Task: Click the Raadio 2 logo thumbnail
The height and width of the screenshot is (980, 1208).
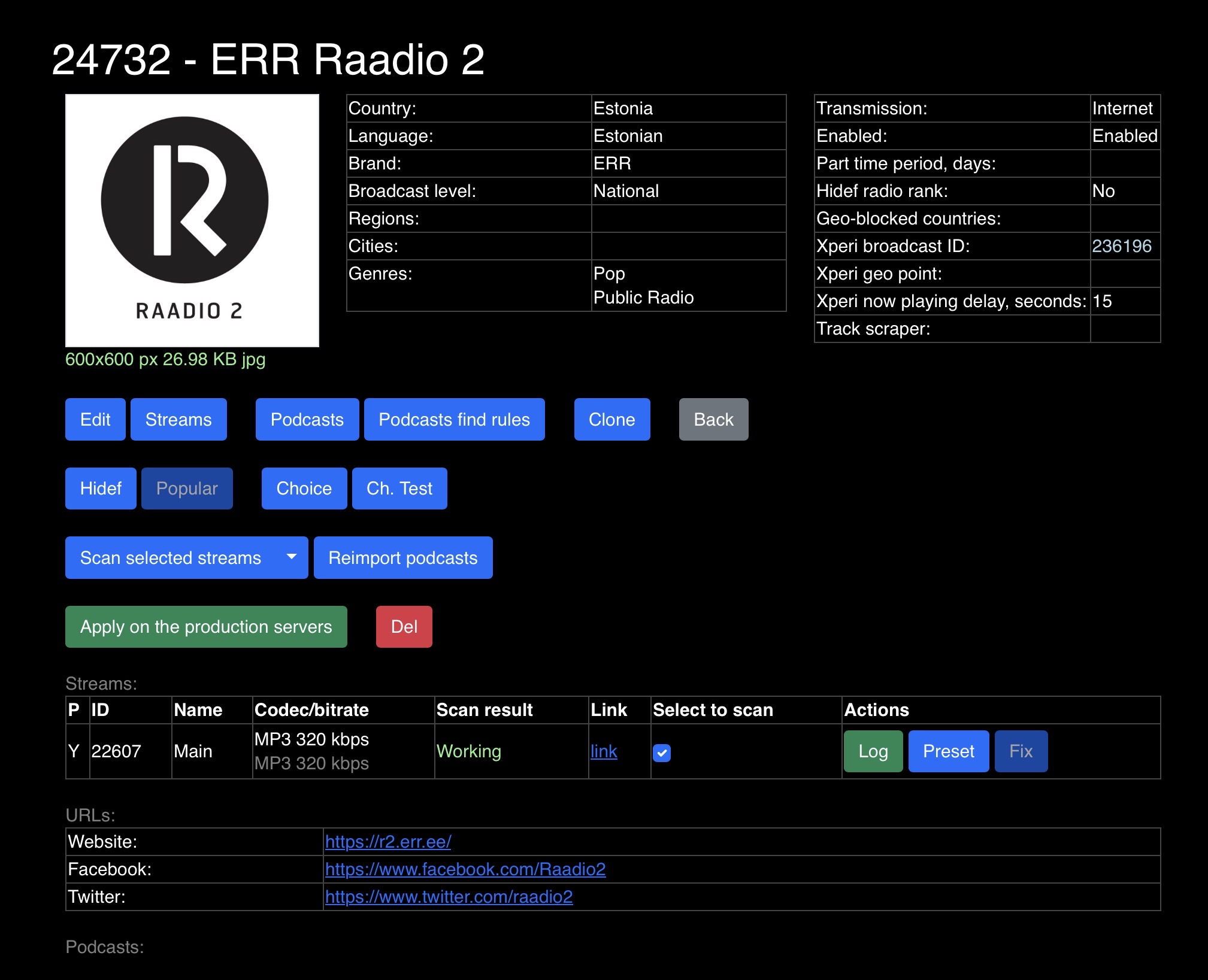Action: coord(192,220)
